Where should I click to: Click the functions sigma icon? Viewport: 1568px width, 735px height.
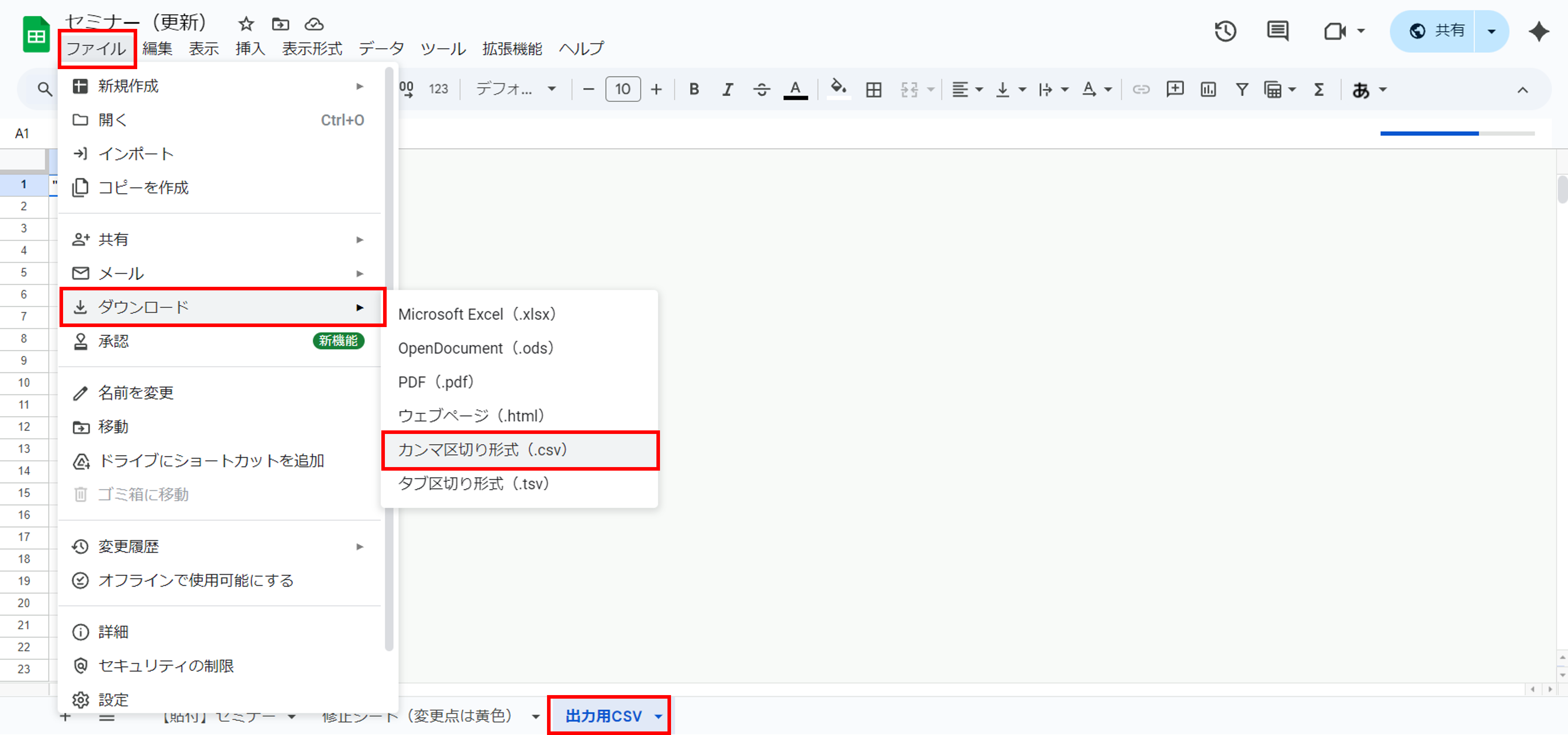pyautogui.click(x=1319, y=89)
